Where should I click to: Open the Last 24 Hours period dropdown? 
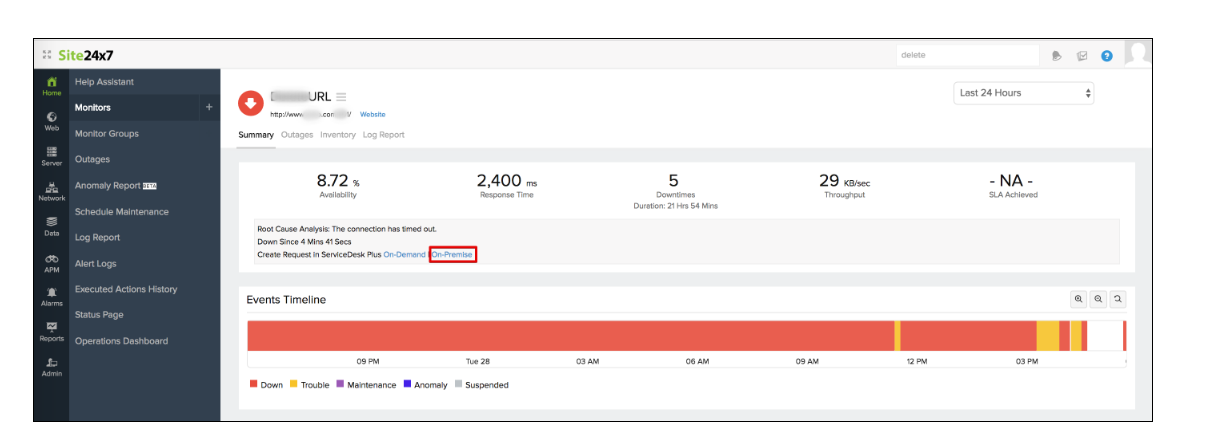(1024, 93)
